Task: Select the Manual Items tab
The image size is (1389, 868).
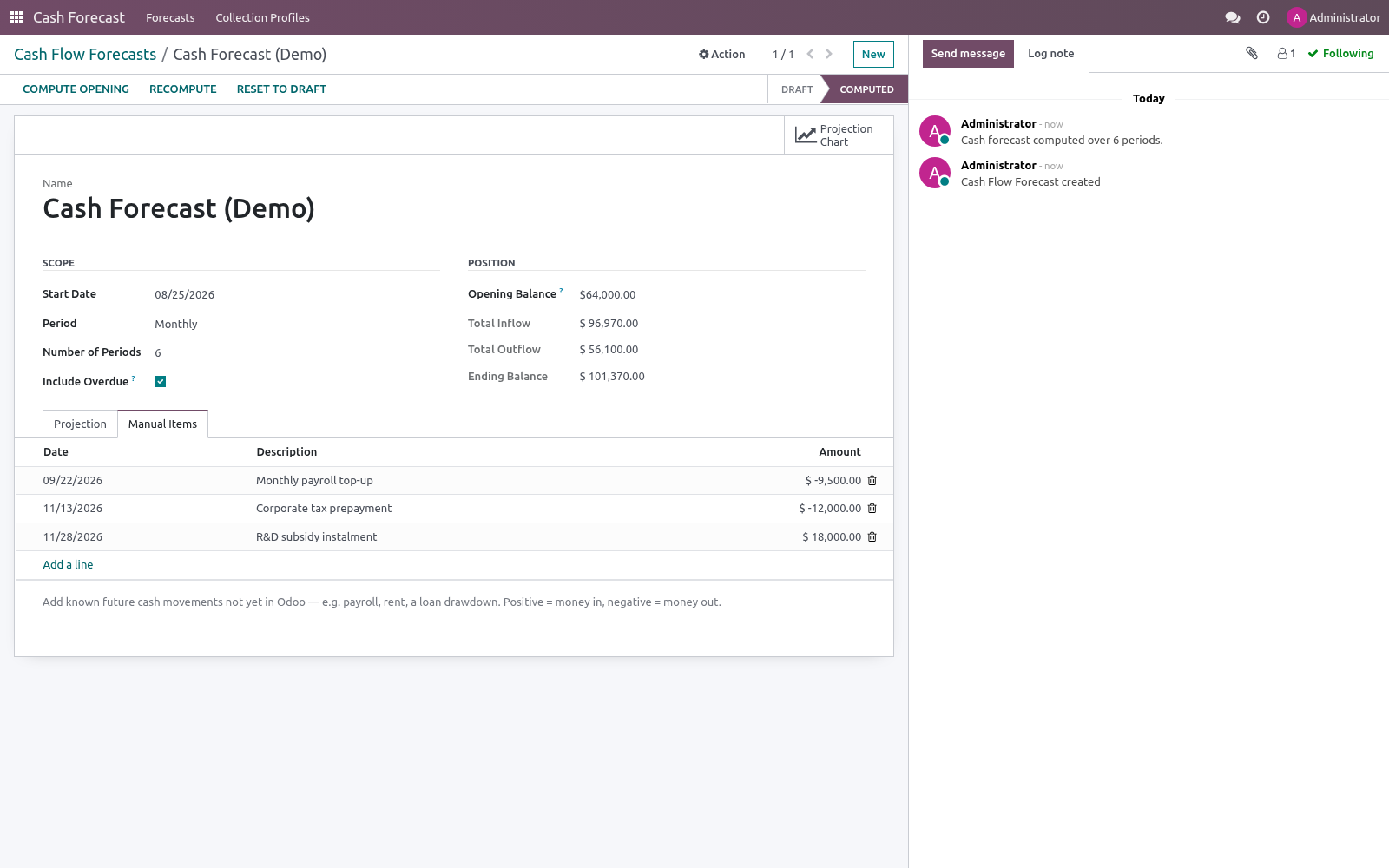Action: pyautogui.click(x=162, y=424)
